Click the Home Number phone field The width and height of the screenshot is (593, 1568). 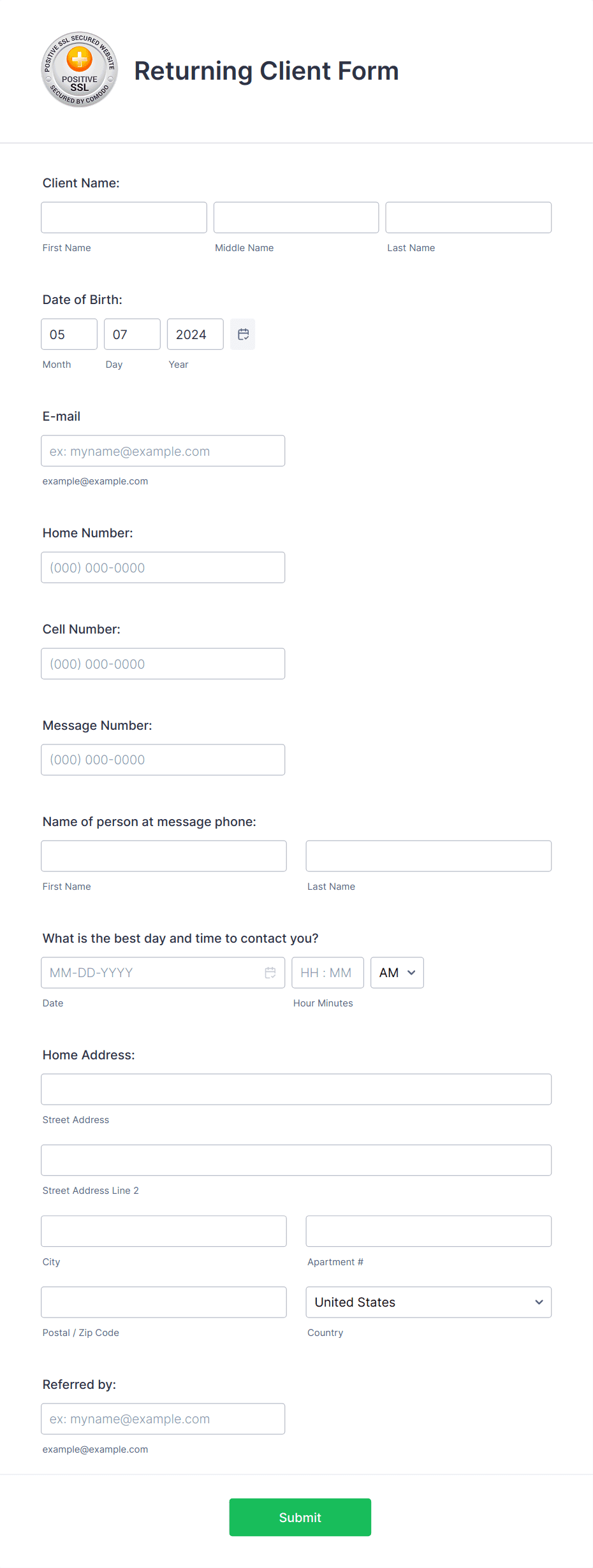[x=163, y=567]
